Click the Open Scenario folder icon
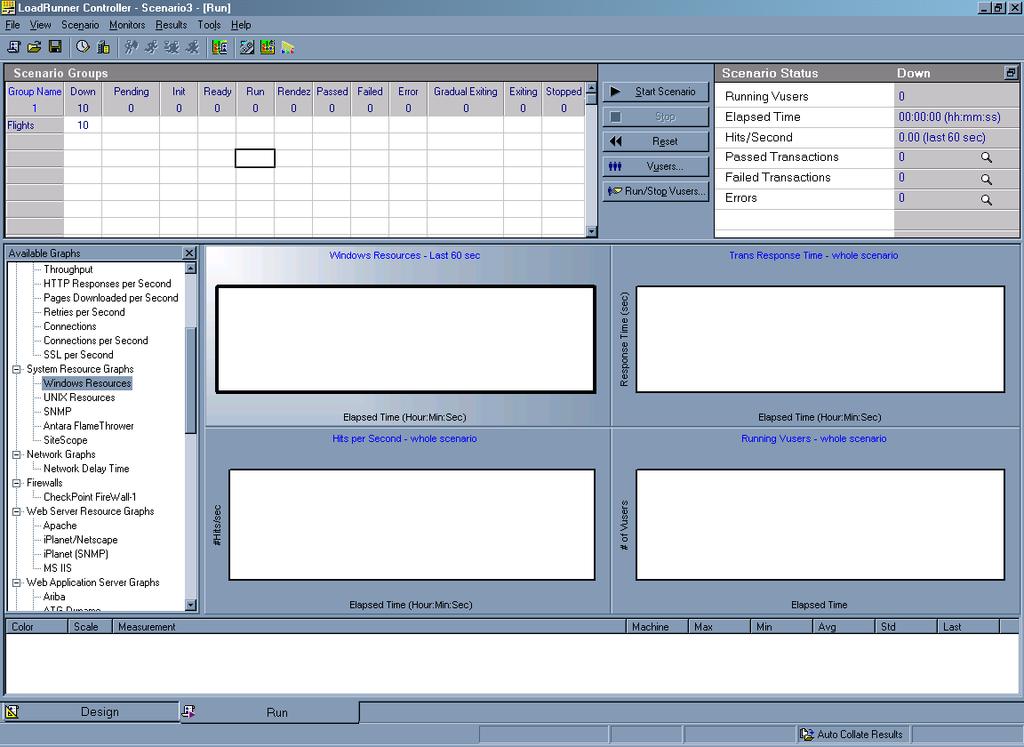This screenshot has height=747, width=1024. coord(34,47)
